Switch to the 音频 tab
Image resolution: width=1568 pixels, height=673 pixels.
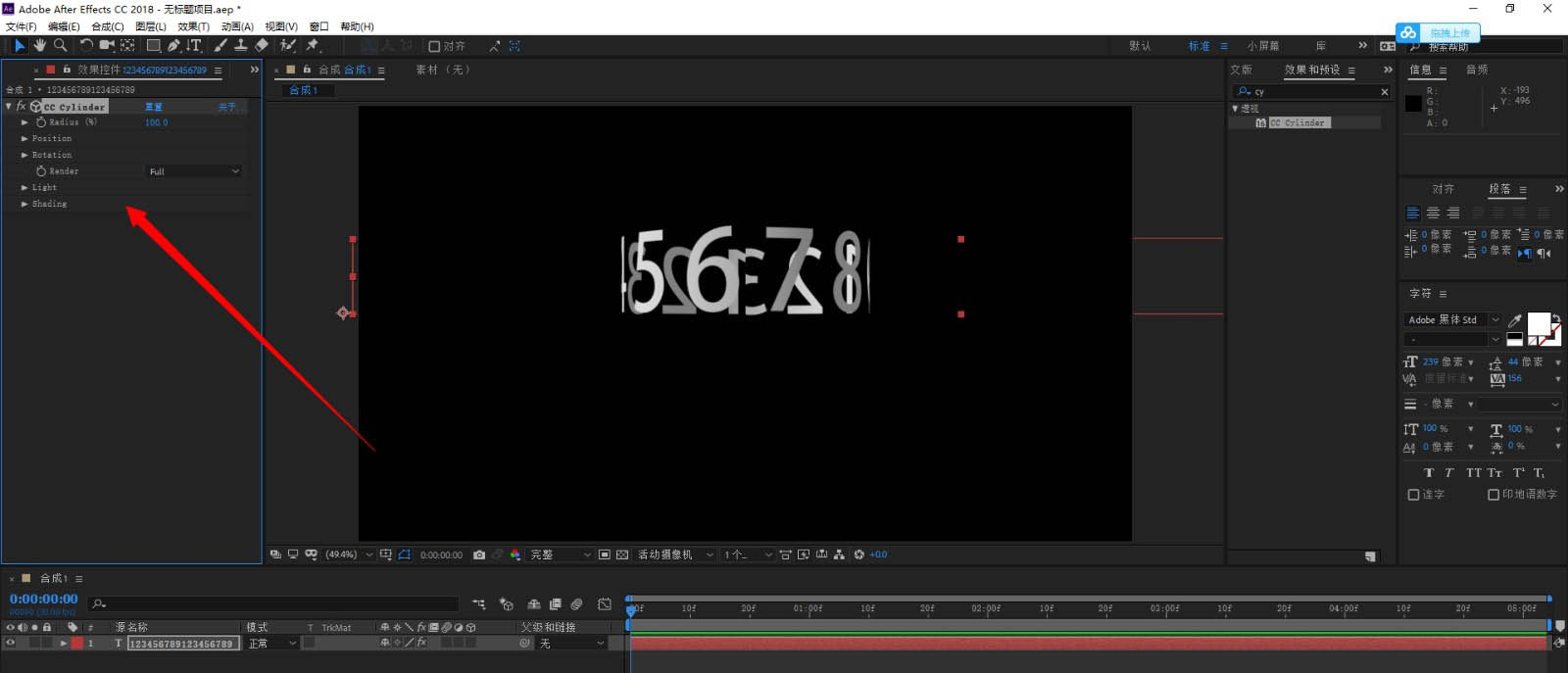point(1476,70)
